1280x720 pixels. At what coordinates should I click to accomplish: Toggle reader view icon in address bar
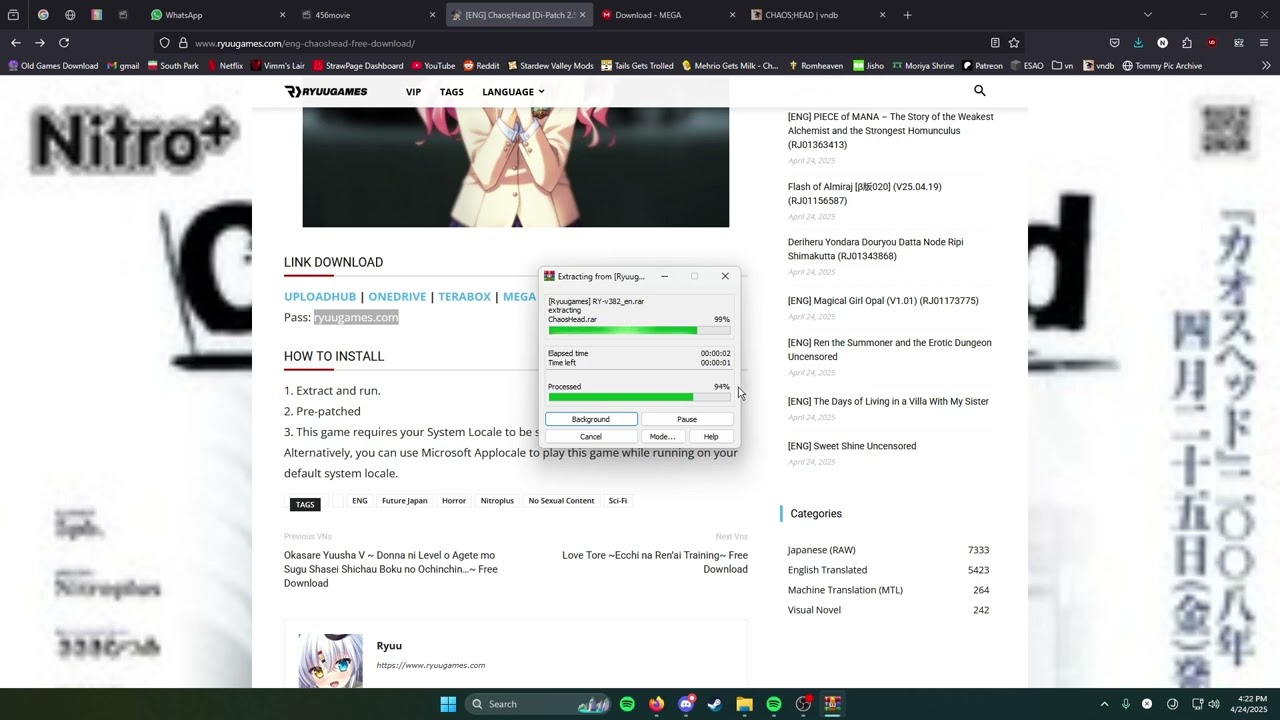coord(995,43)
